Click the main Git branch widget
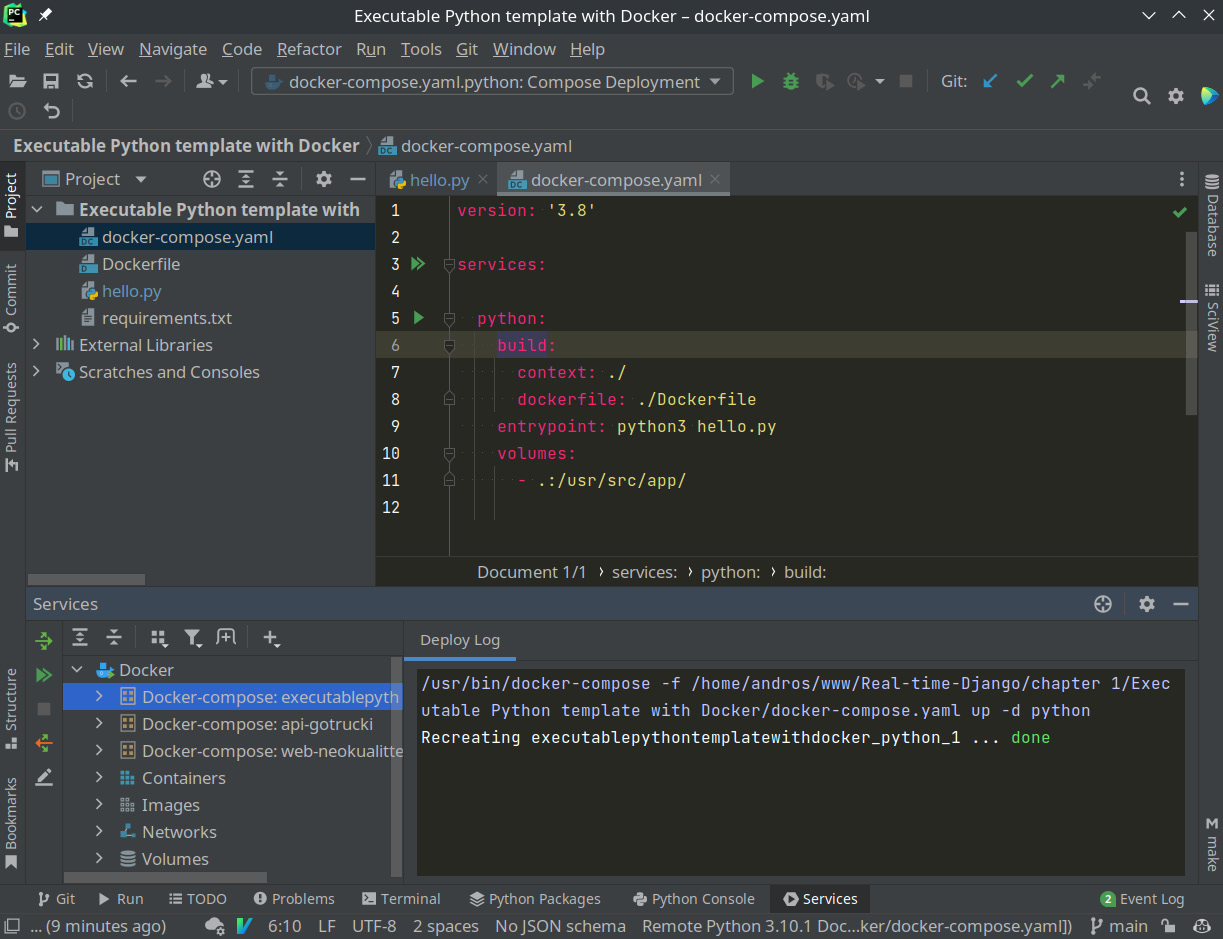Image resolution: width=1223 pixels, height=939 pixels. (1119, 926)
